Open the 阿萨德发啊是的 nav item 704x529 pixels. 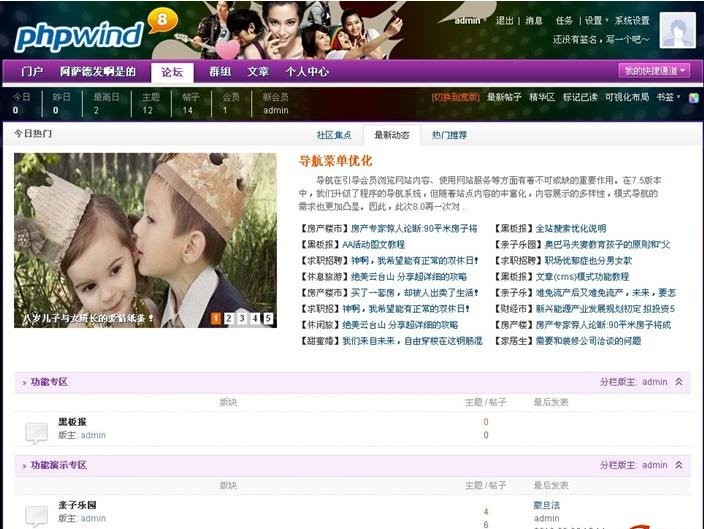tap(98, 72)
